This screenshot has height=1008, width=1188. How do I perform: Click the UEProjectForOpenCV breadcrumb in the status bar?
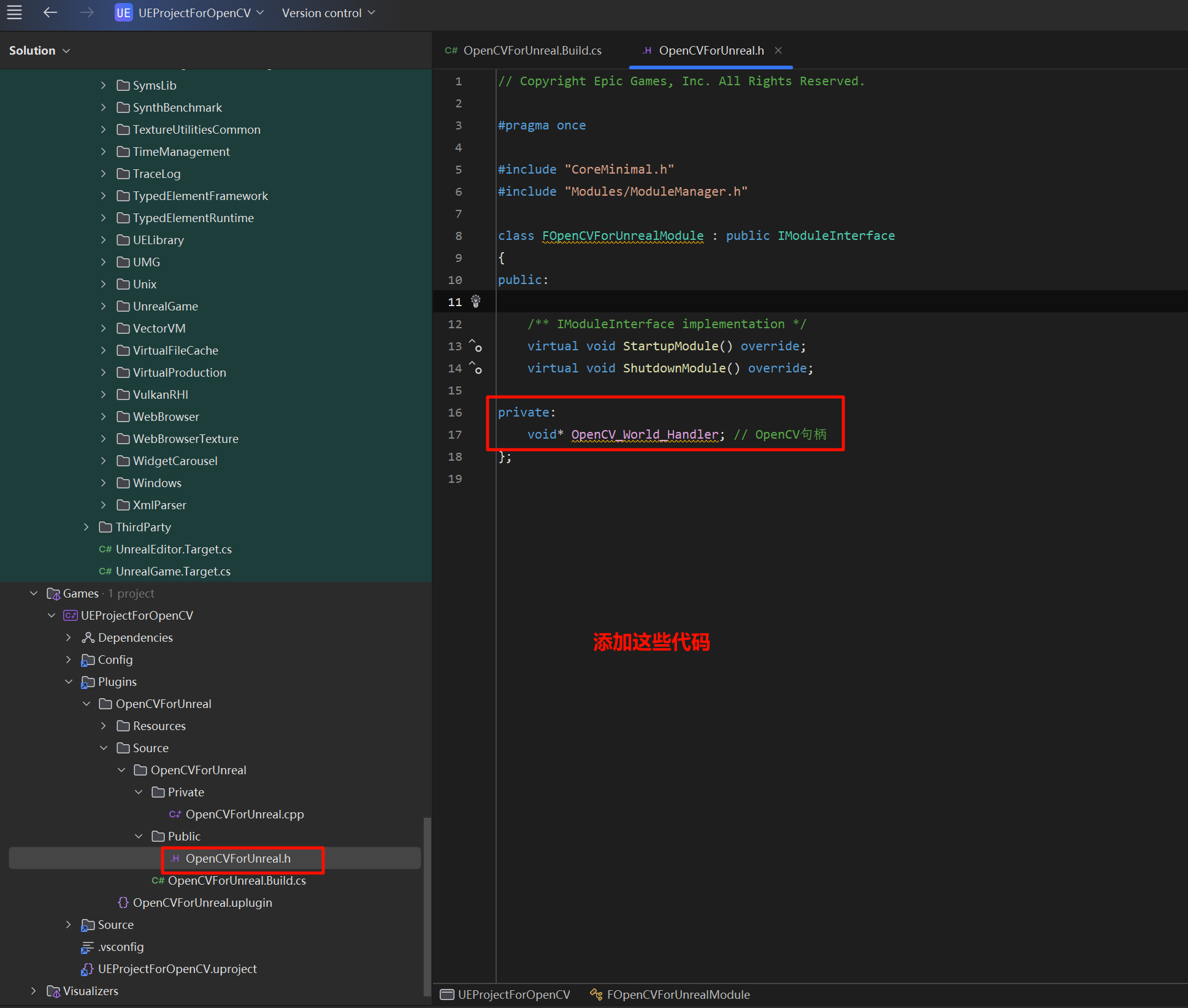(x=513, y=995)
